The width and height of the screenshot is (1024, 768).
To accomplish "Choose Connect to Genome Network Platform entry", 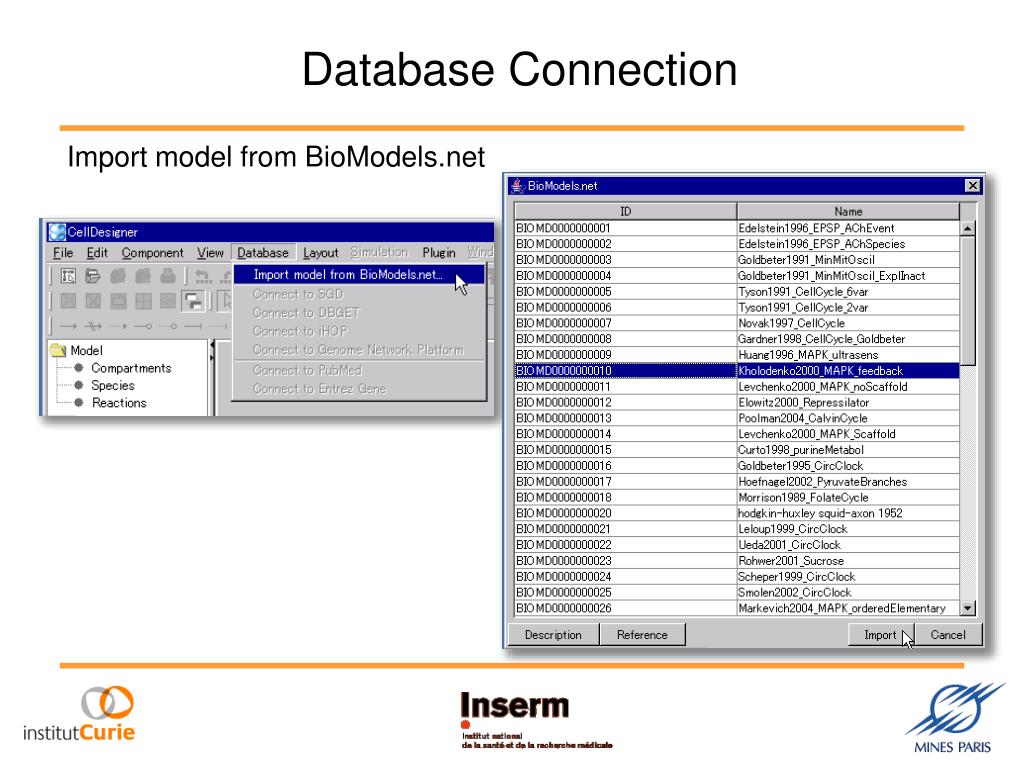I will [x=358, y=350].
